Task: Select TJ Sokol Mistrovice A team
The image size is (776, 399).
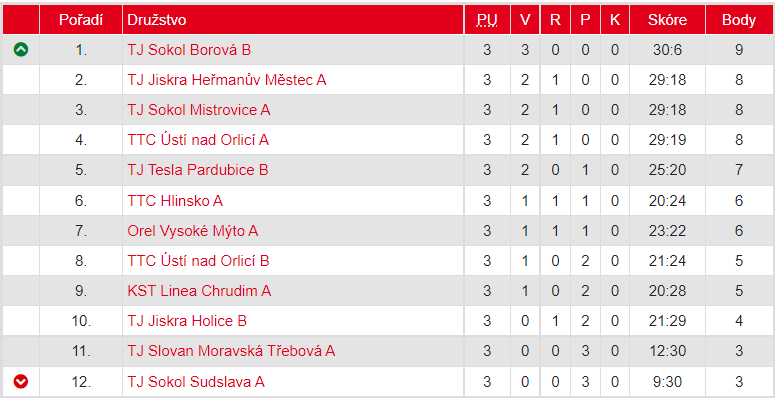Action: (x=199, y=110)
